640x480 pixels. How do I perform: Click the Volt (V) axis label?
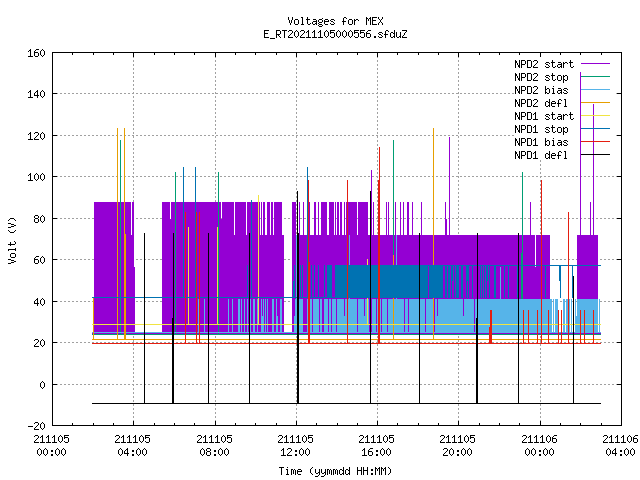(12, 240)
